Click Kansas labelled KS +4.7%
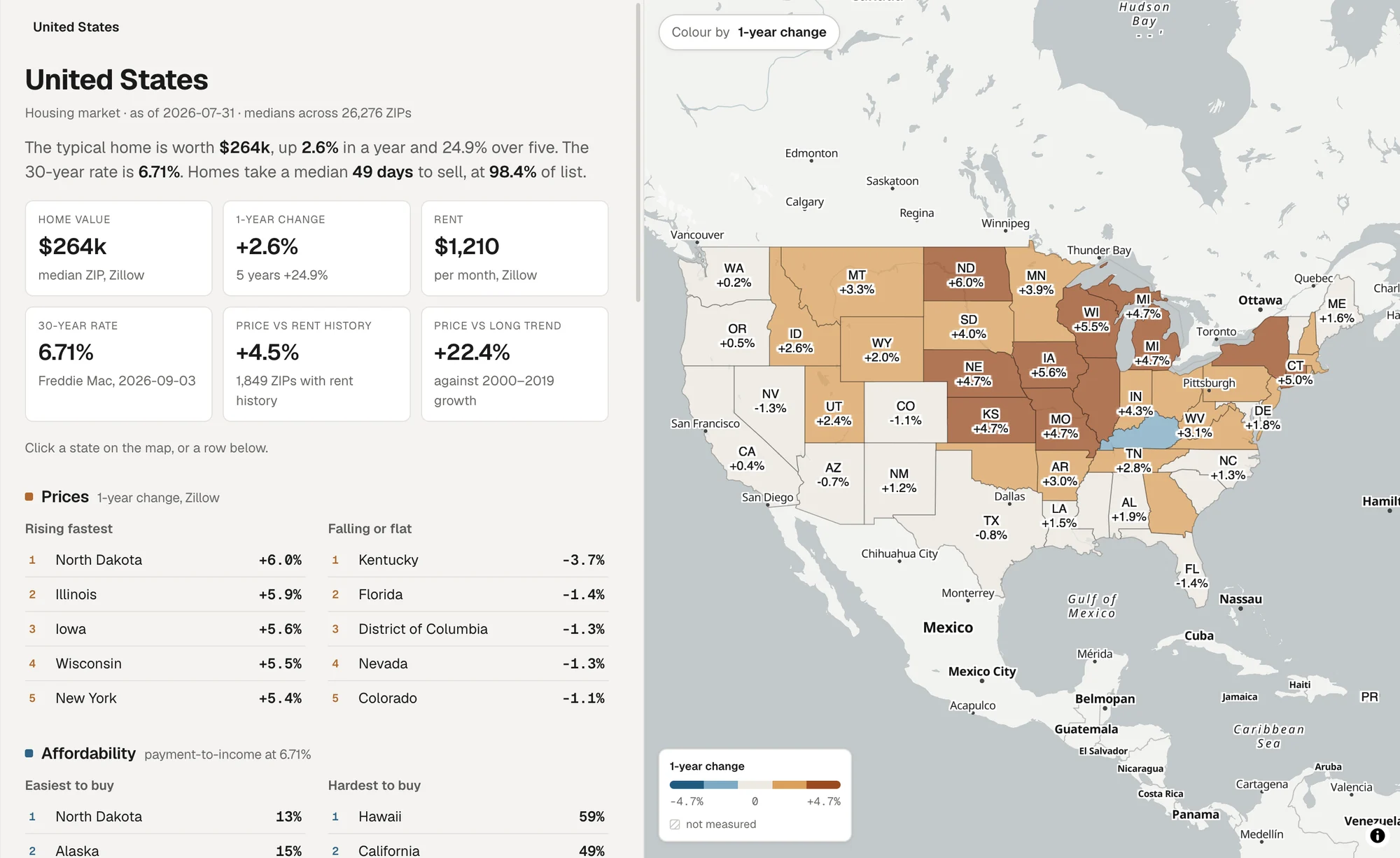 pos(990,421)
